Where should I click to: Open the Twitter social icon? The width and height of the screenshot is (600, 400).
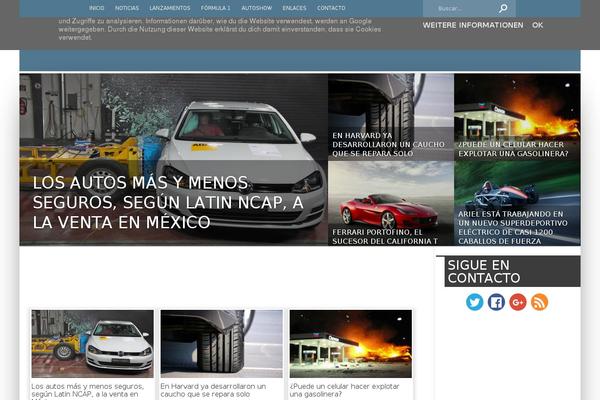pyautogui.click(x=474, y=302)
